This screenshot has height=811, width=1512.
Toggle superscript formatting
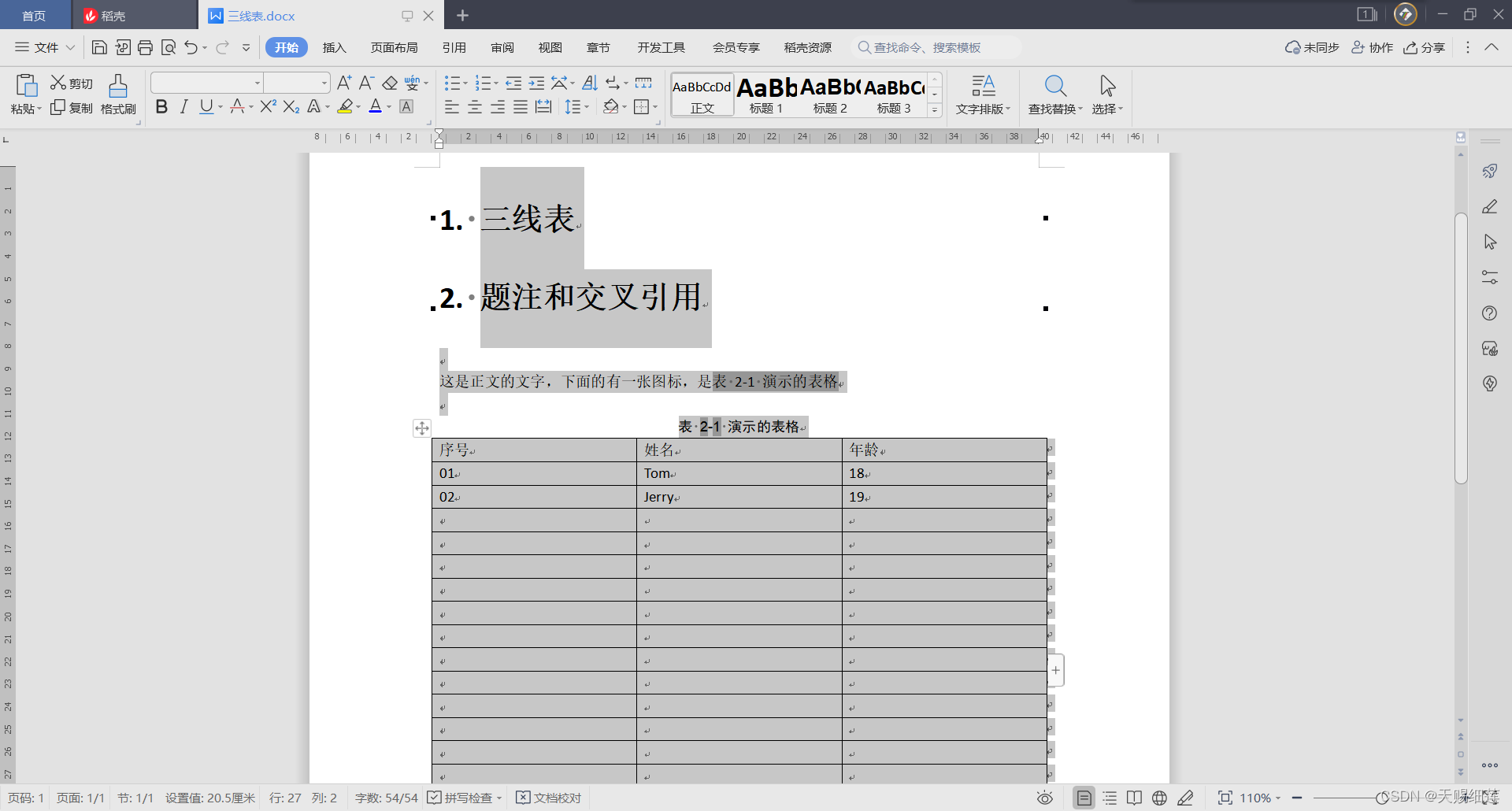(268, 106)
